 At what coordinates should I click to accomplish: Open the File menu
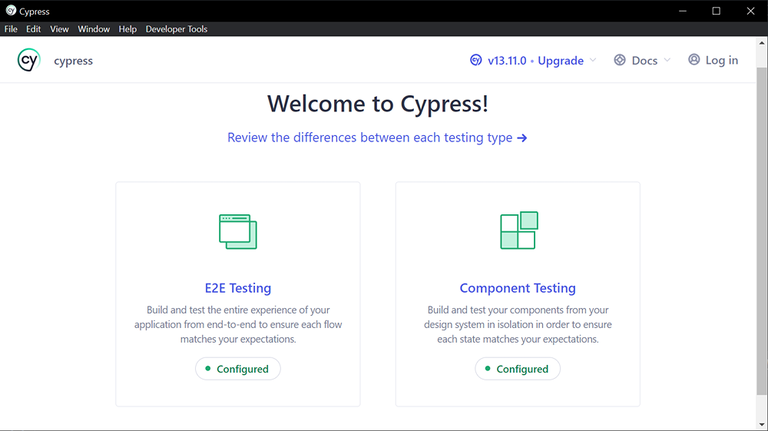click(11, 29)
